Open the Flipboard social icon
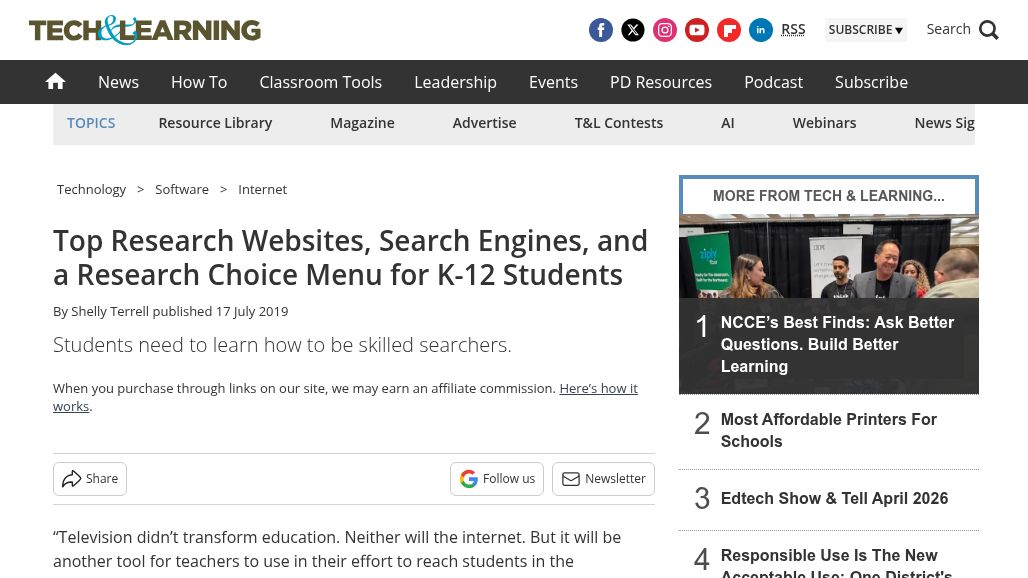Image resolution: width=1028 pixels, height=578 pixels. [x=729, y=30]
